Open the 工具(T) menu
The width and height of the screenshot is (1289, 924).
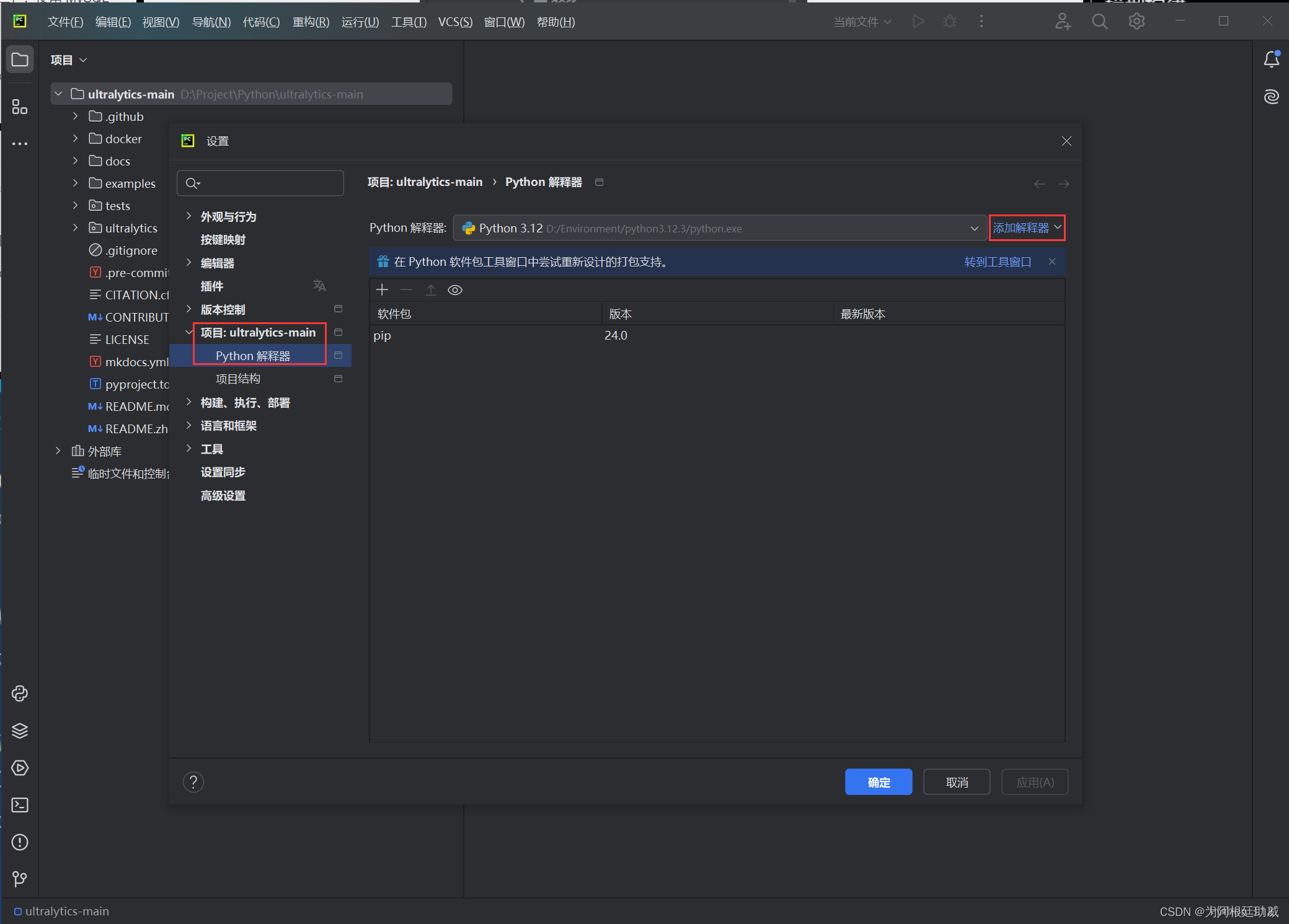pos(408,22)
